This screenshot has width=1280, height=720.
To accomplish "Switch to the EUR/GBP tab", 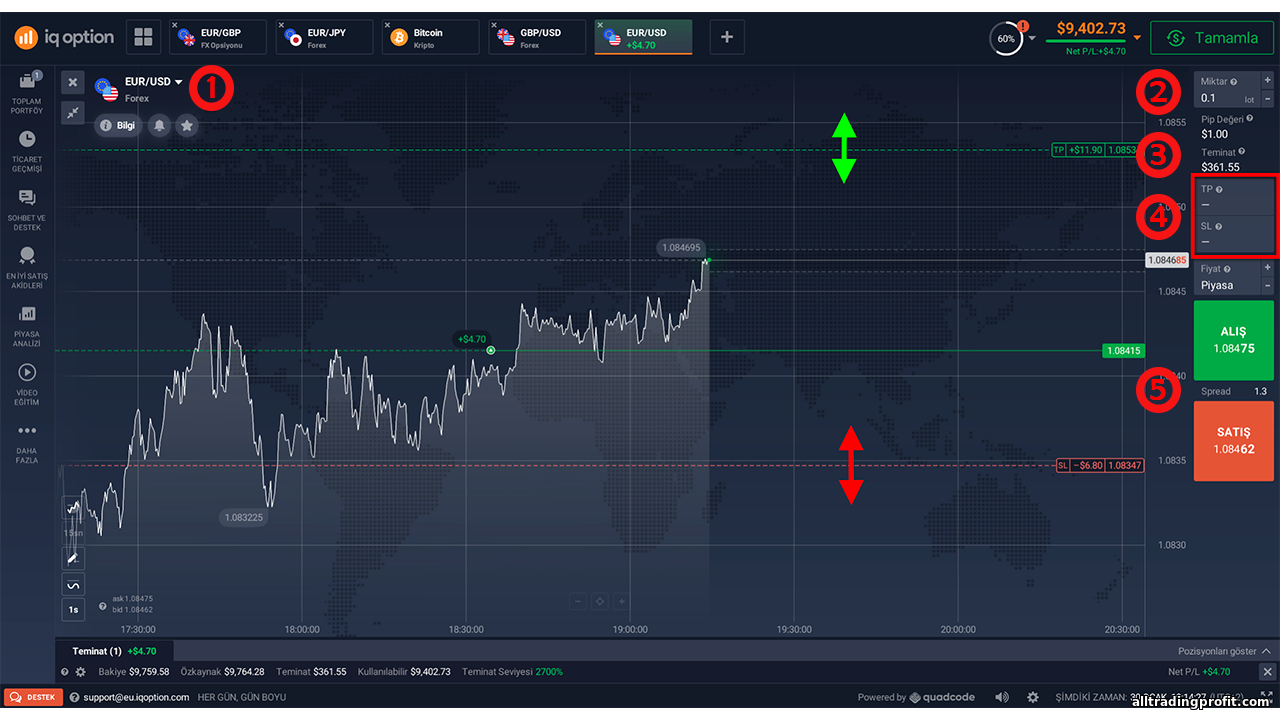I will (217, 38).
